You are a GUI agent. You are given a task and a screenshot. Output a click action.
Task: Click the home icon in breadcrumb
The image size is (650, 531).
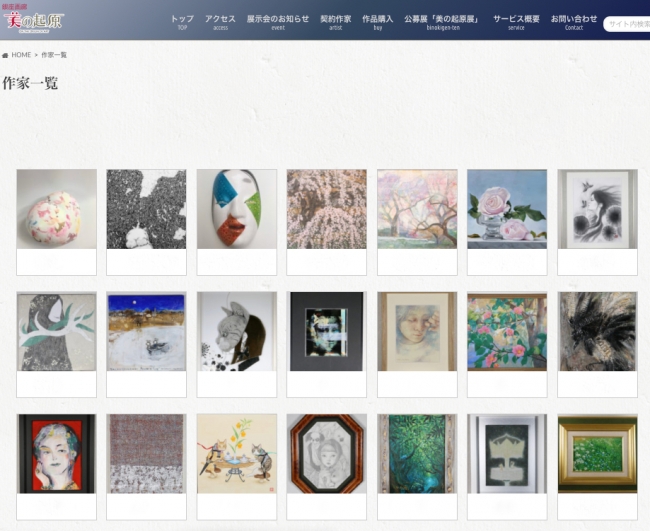pyautogui.click(x=5, y=55)
